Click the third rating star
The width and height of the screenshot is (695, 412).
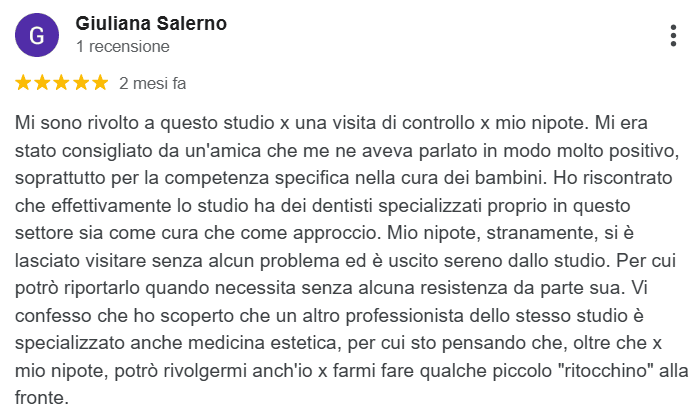click(x=62, y=83)
